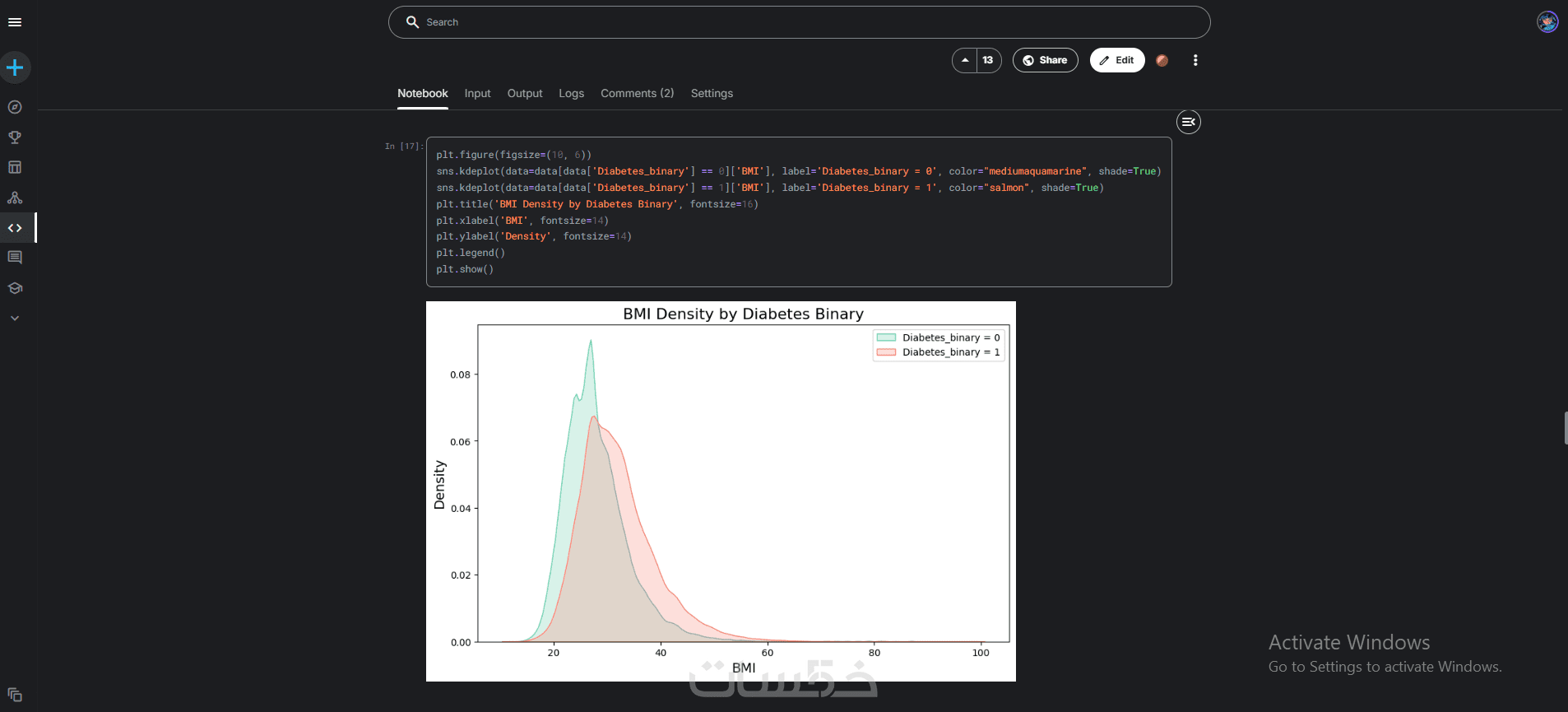This screenshot has width=1568, height=712.
Task: Click the search magnifier icon
Action: 412,22
